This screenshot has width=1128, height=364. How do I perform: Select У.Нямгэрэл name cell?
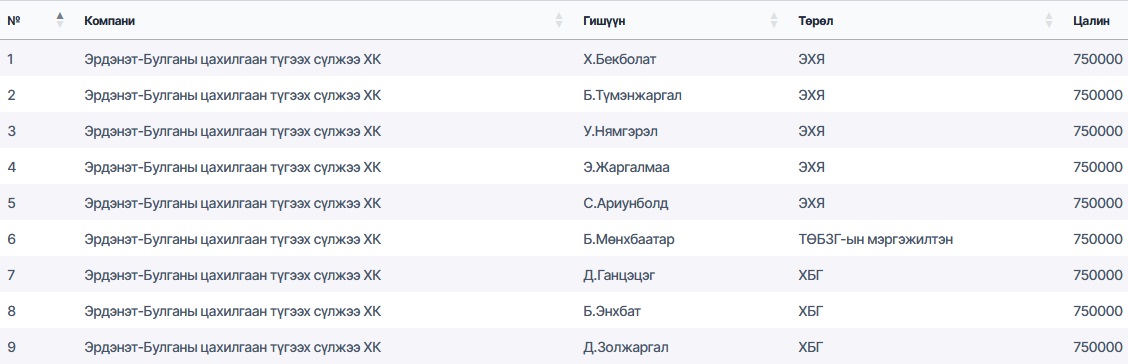point(620,131)
